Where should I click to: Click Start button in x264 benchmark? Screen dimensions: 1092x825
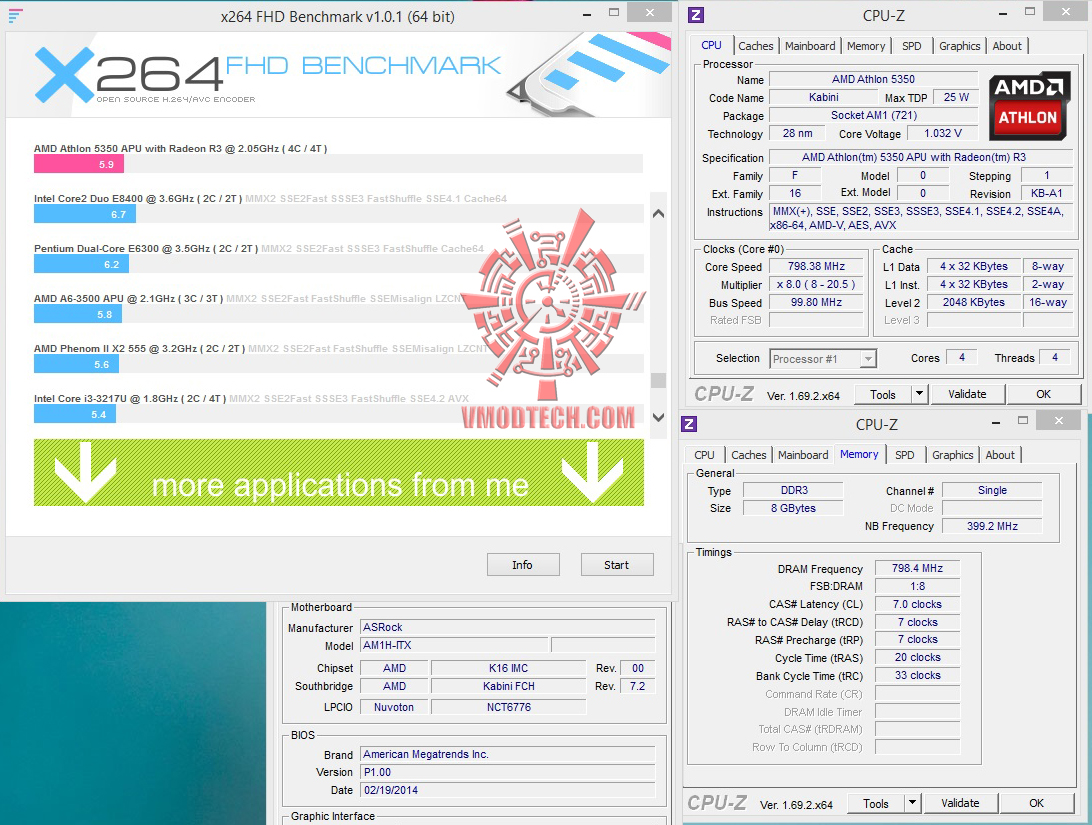pyautogui.click(x=616, y=565)
